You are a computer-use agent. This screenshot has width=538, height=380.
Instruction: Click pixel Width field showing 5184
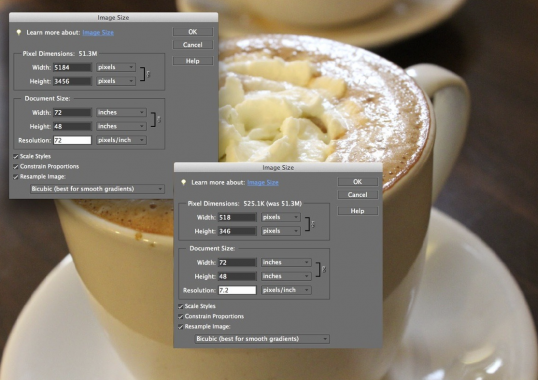pos(72,68)
